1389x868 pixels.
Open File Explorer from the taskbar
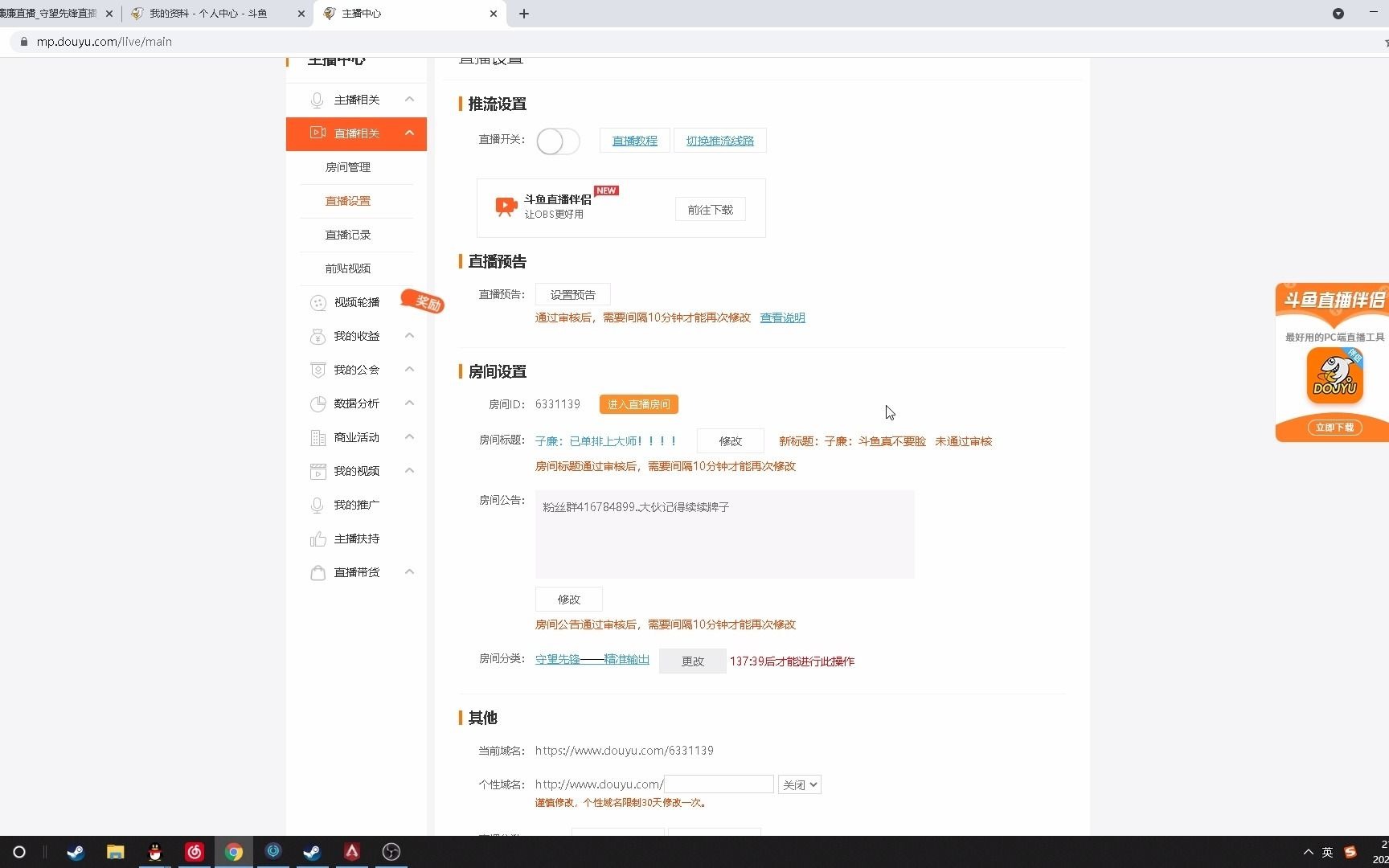tap(115, 852)
